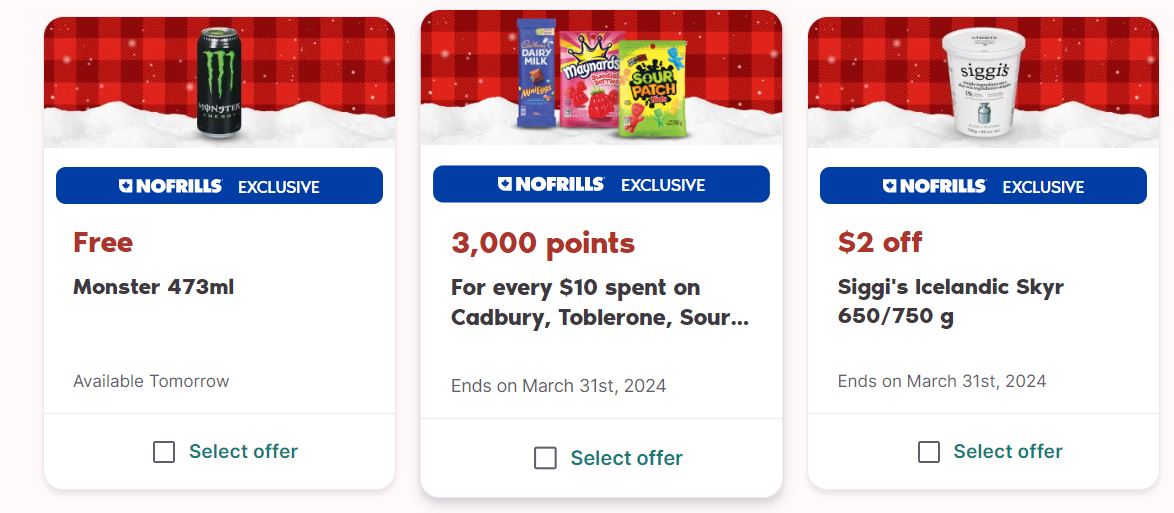Check the Select offer box for Monster 473ml
The image size is (1174, 513).
[x=164, y=452]
